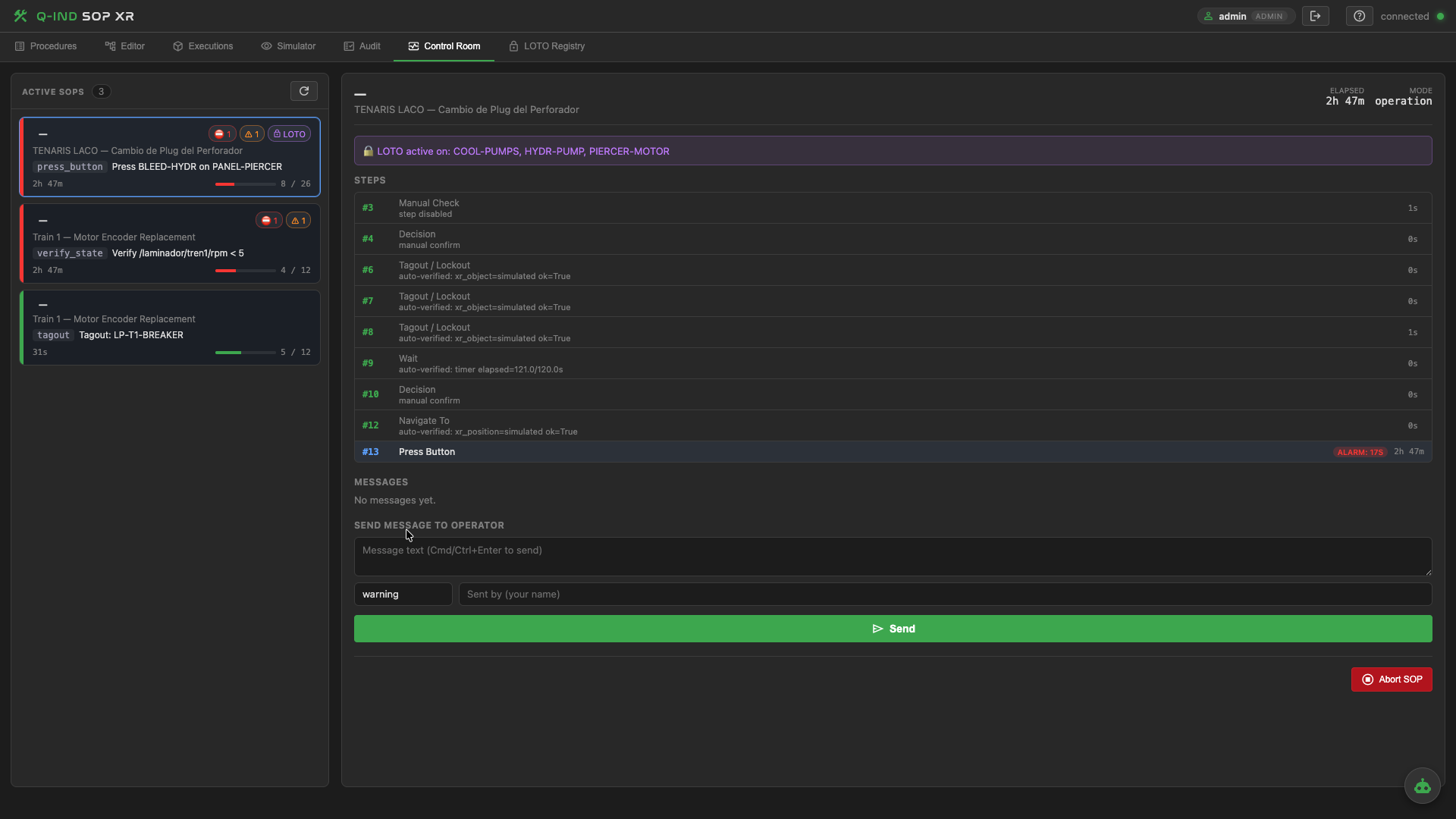Open the warning severity dropdown
This screenshot has width=1456, height=819.
coord(403,594)
